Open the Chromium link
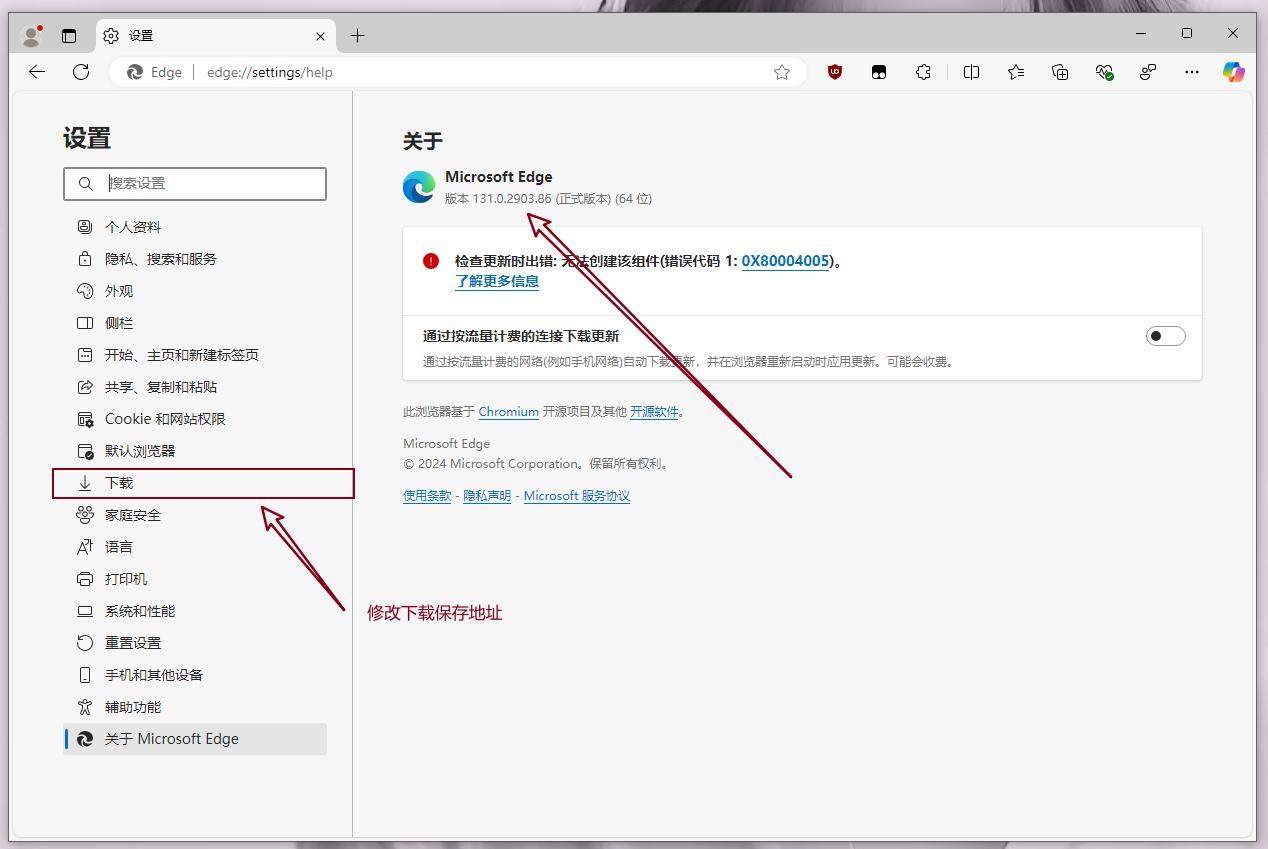This screenshot has width=1268, height=849. point(509,411)
